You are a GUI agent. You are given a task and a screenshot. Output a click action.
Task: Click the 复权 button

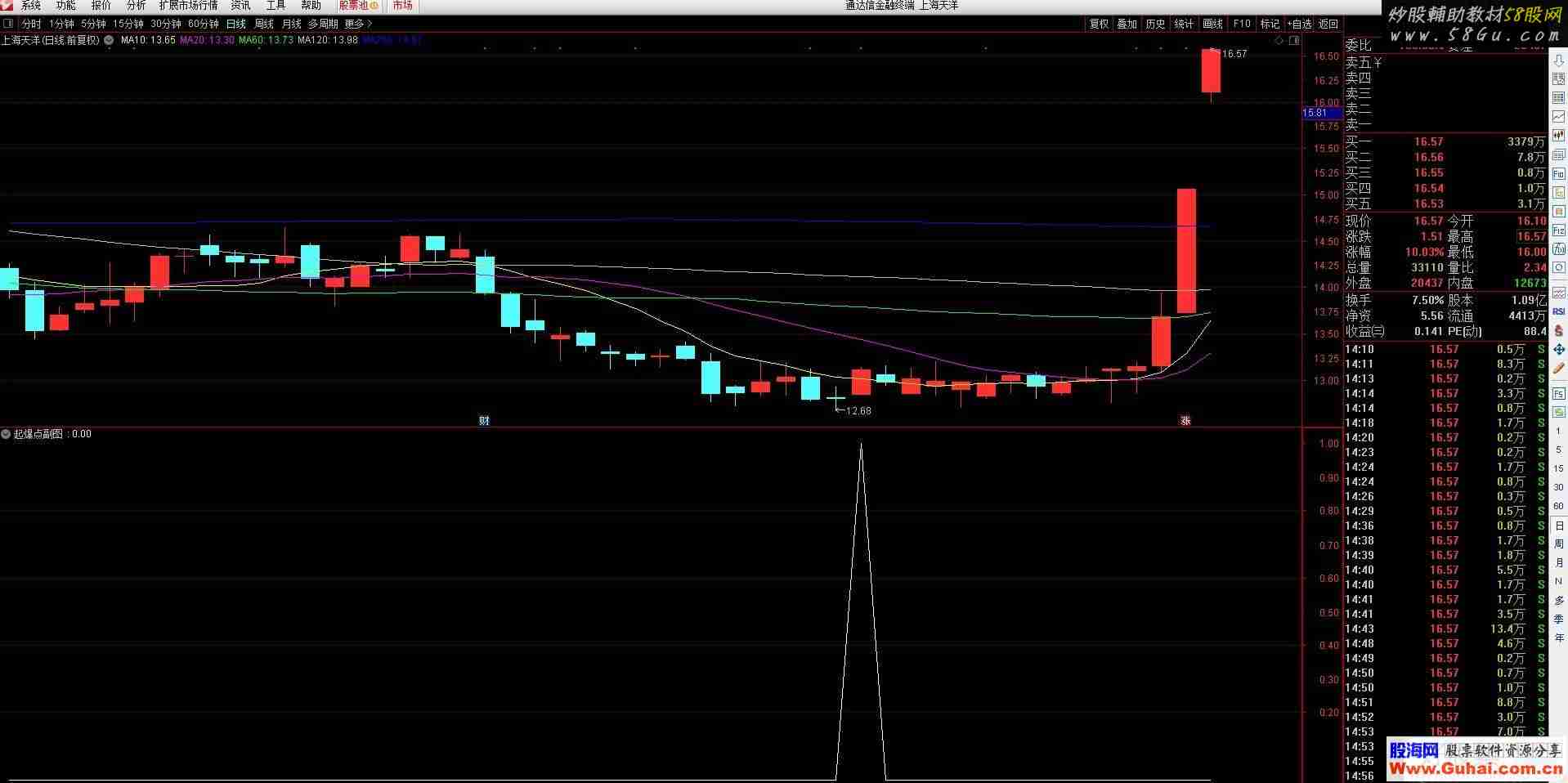pos(1100,24)
